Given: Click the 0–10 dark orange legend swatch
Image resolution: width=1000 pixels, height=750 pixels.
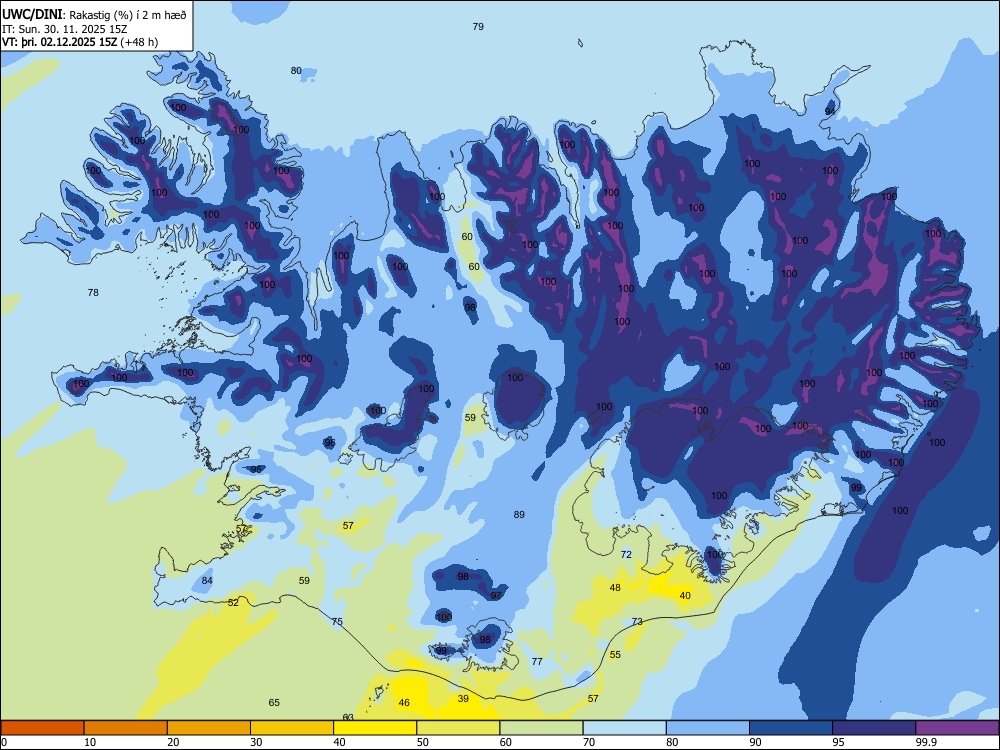Looking at the screenshot, I should click(42, 728).
